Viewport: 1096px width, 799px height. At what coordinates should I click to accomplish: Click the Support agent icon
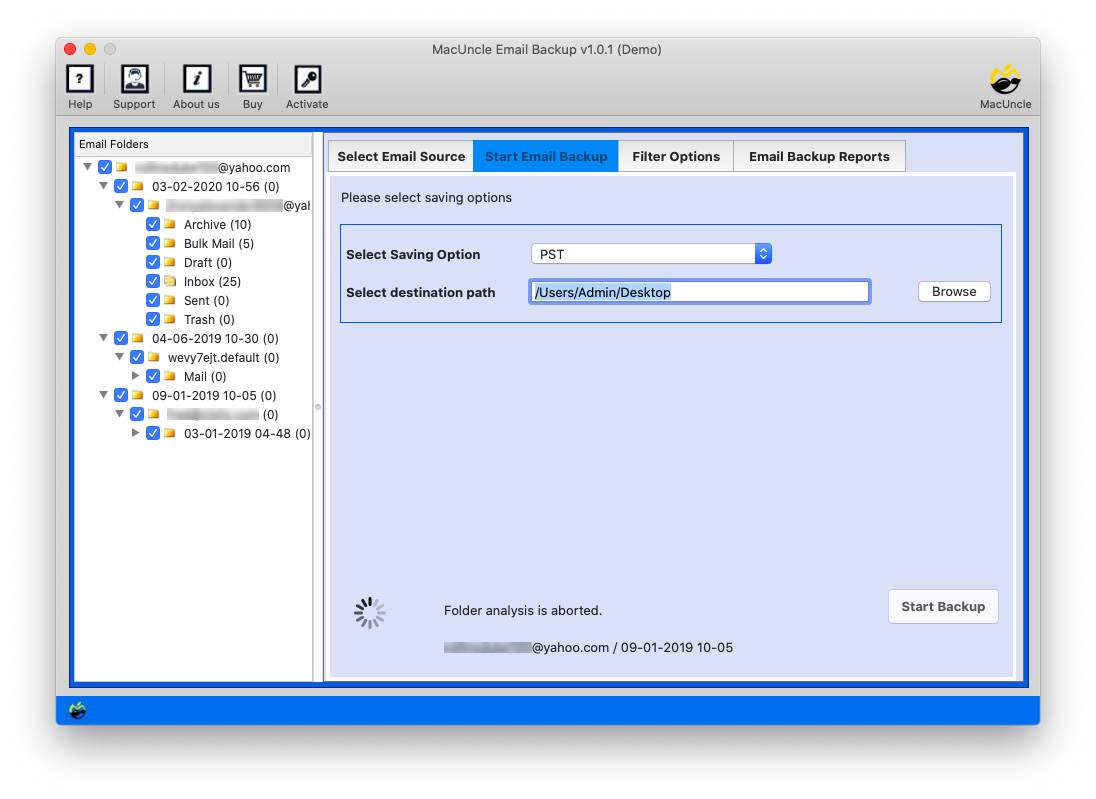click(x=134, y=80)
